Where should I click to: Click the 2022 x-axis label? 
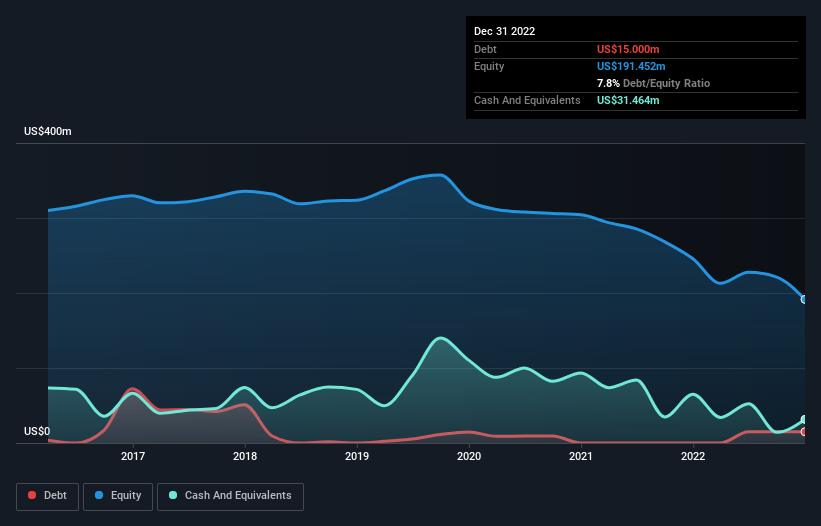(693, 456)
